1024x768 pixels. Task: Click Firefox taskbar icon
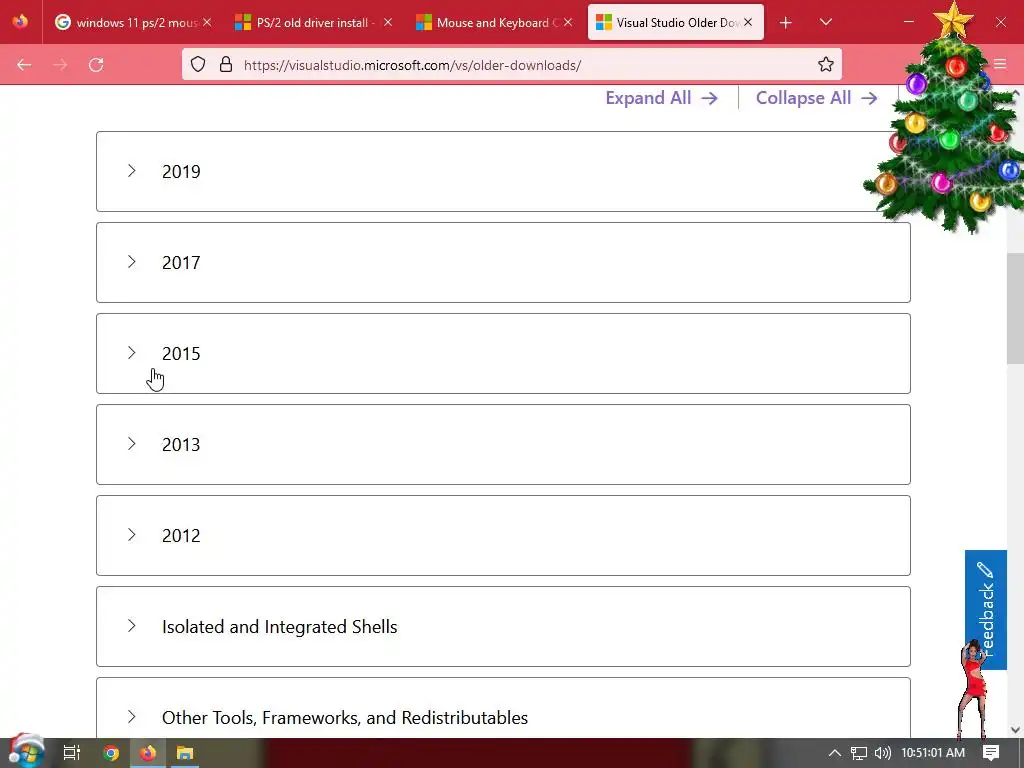[x=148, y=753]
